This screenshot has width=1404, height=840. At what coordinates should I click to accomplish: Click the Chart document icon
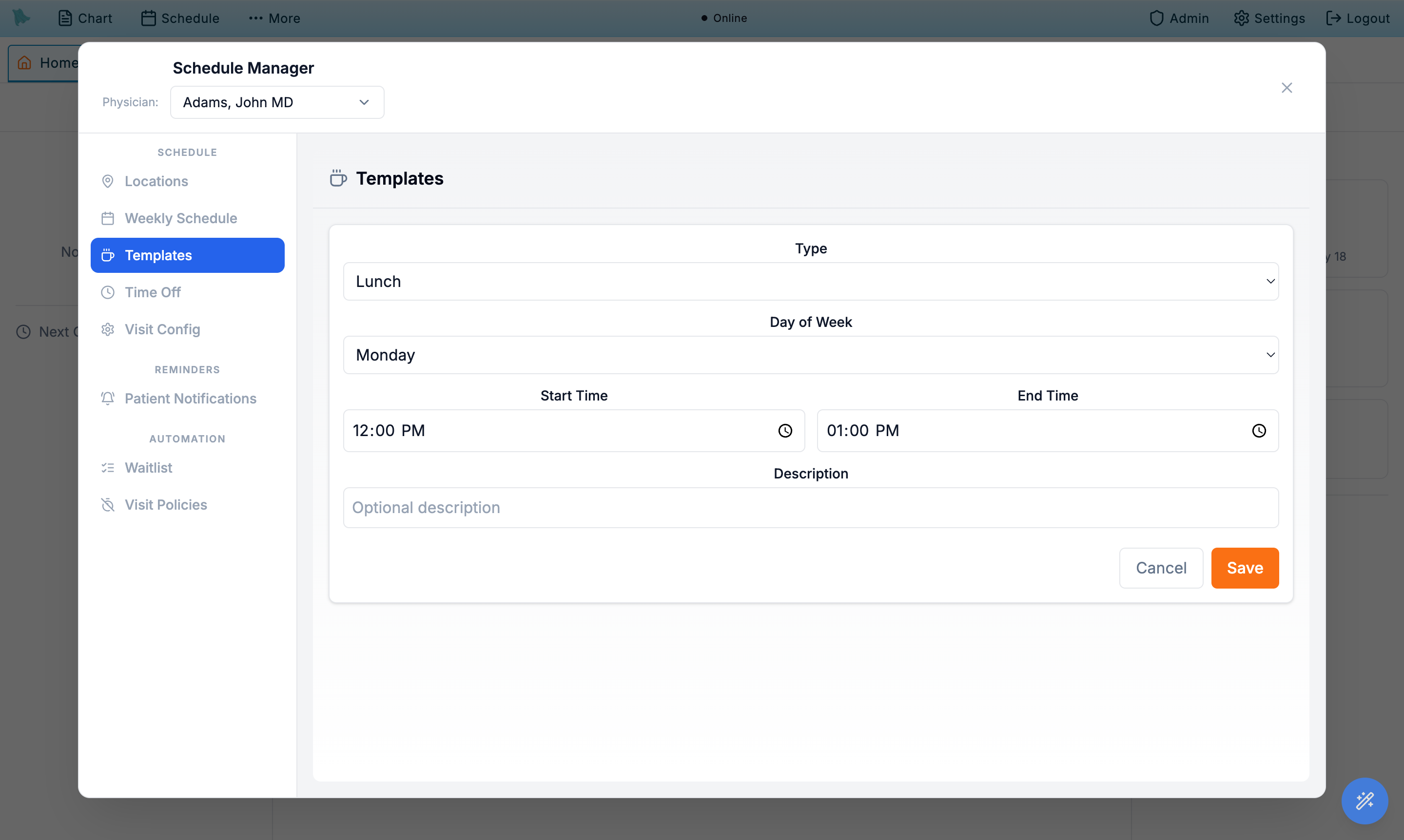click(x=65, y=18)
